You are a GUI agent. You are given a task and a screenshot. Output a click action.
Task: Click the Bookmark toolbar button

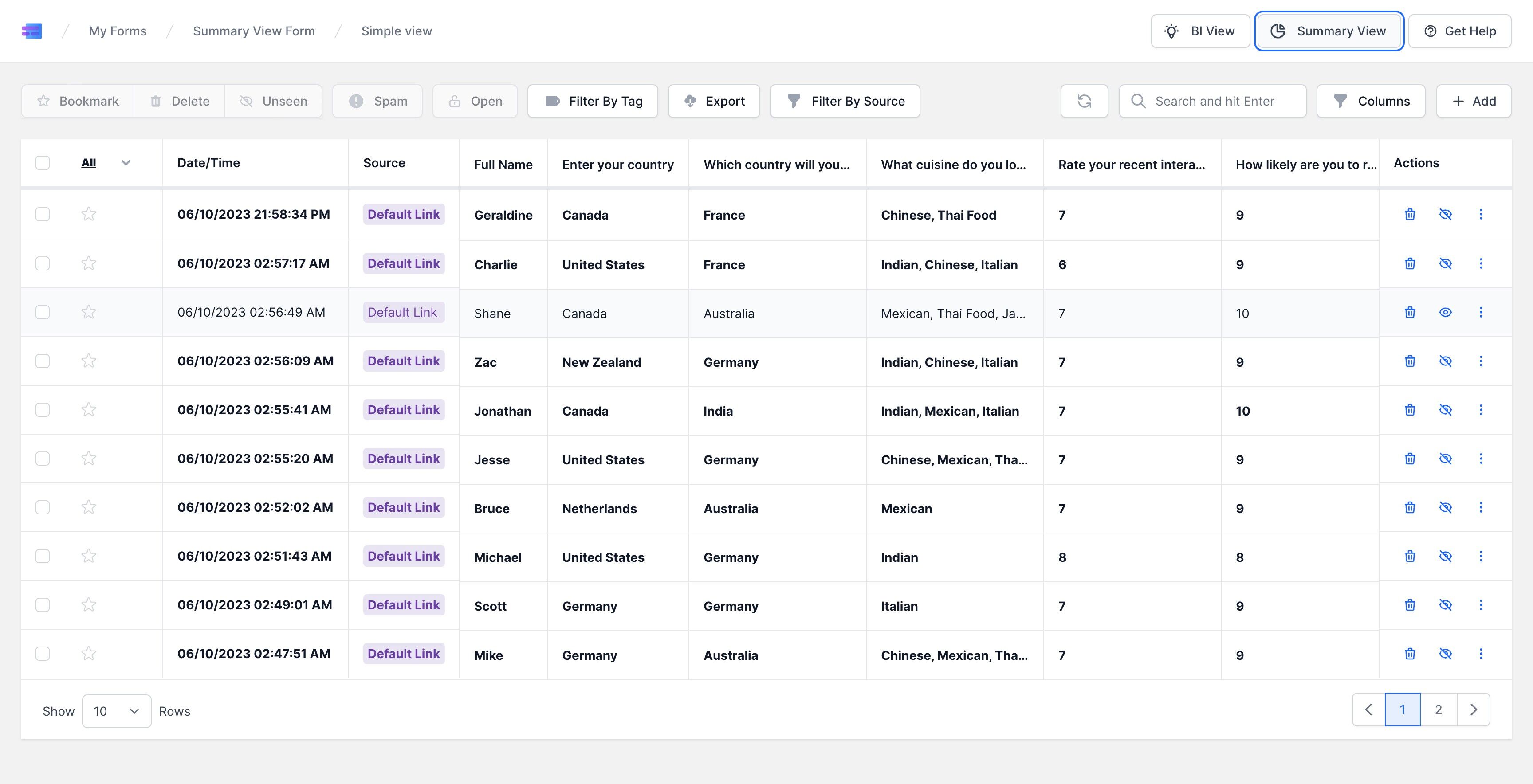[x=78, y=101]
